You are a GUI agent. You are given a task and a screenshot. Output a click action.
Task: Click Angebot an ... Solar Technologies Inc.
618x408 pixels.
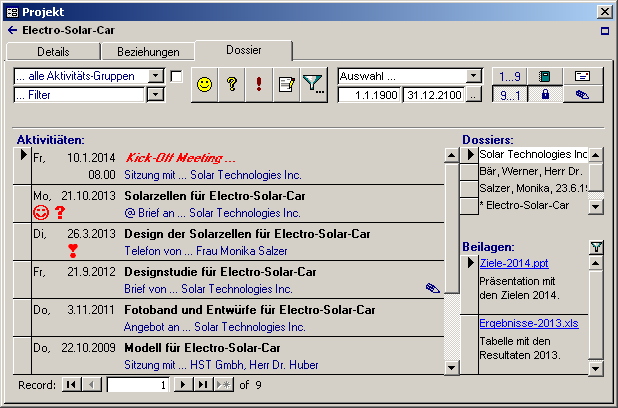[x=215, y=327]
